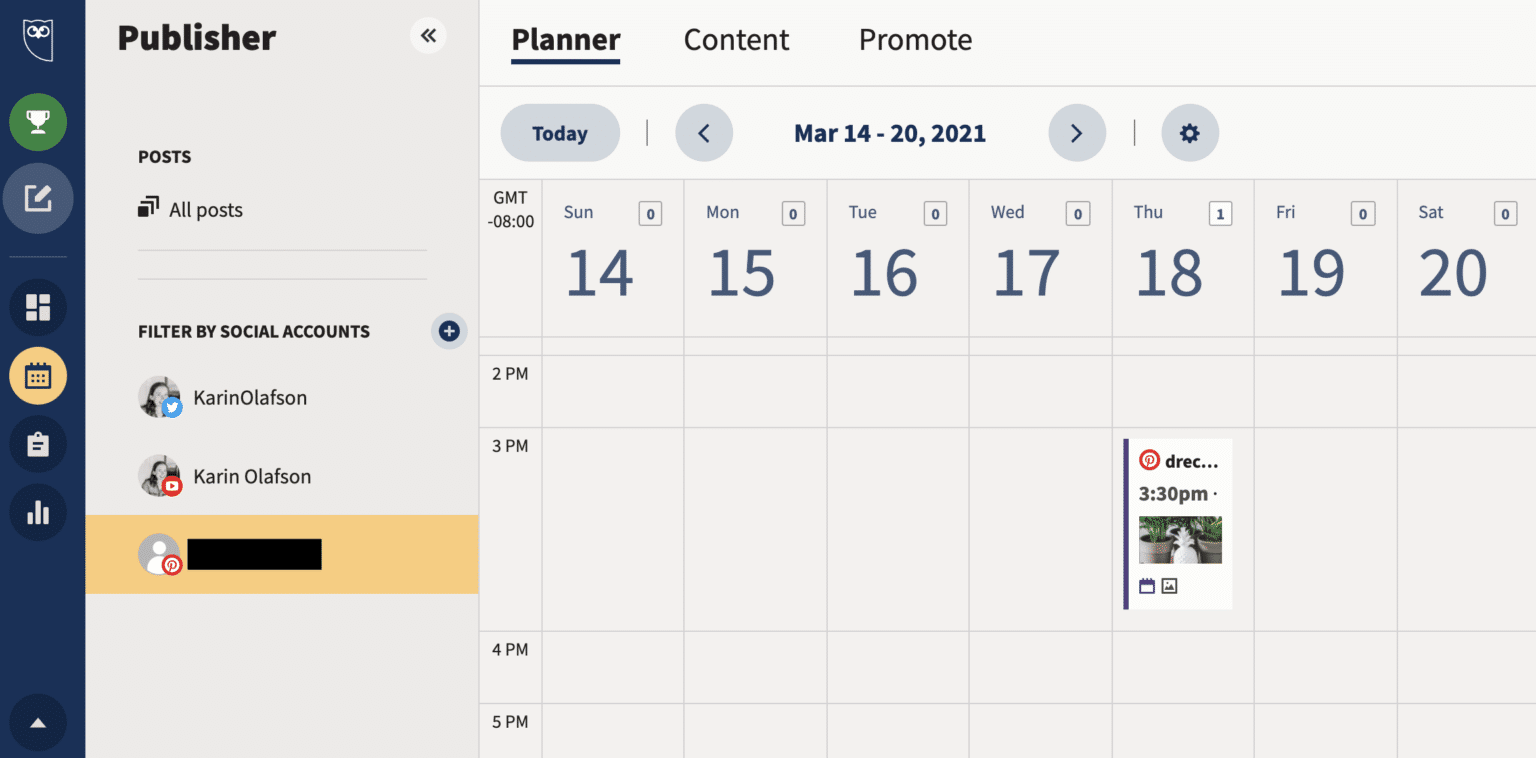This screenshot has height=758, width=1536.
Task: Deselect the highlighted Pinterest account filter
Action: [x=254, y=554]
